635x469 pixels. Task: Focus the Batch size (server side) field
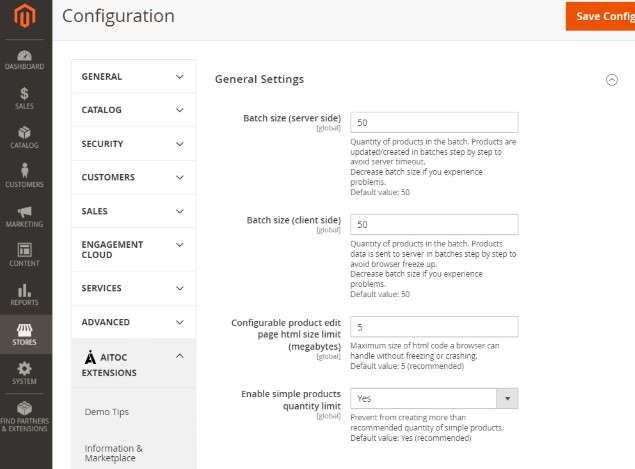[434, 123]
